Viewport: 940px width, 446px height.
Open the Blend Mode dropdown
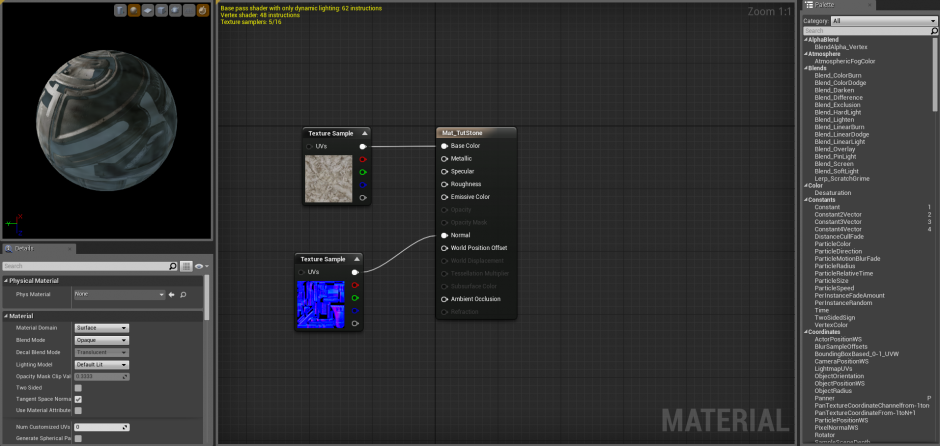coord(101,340)
